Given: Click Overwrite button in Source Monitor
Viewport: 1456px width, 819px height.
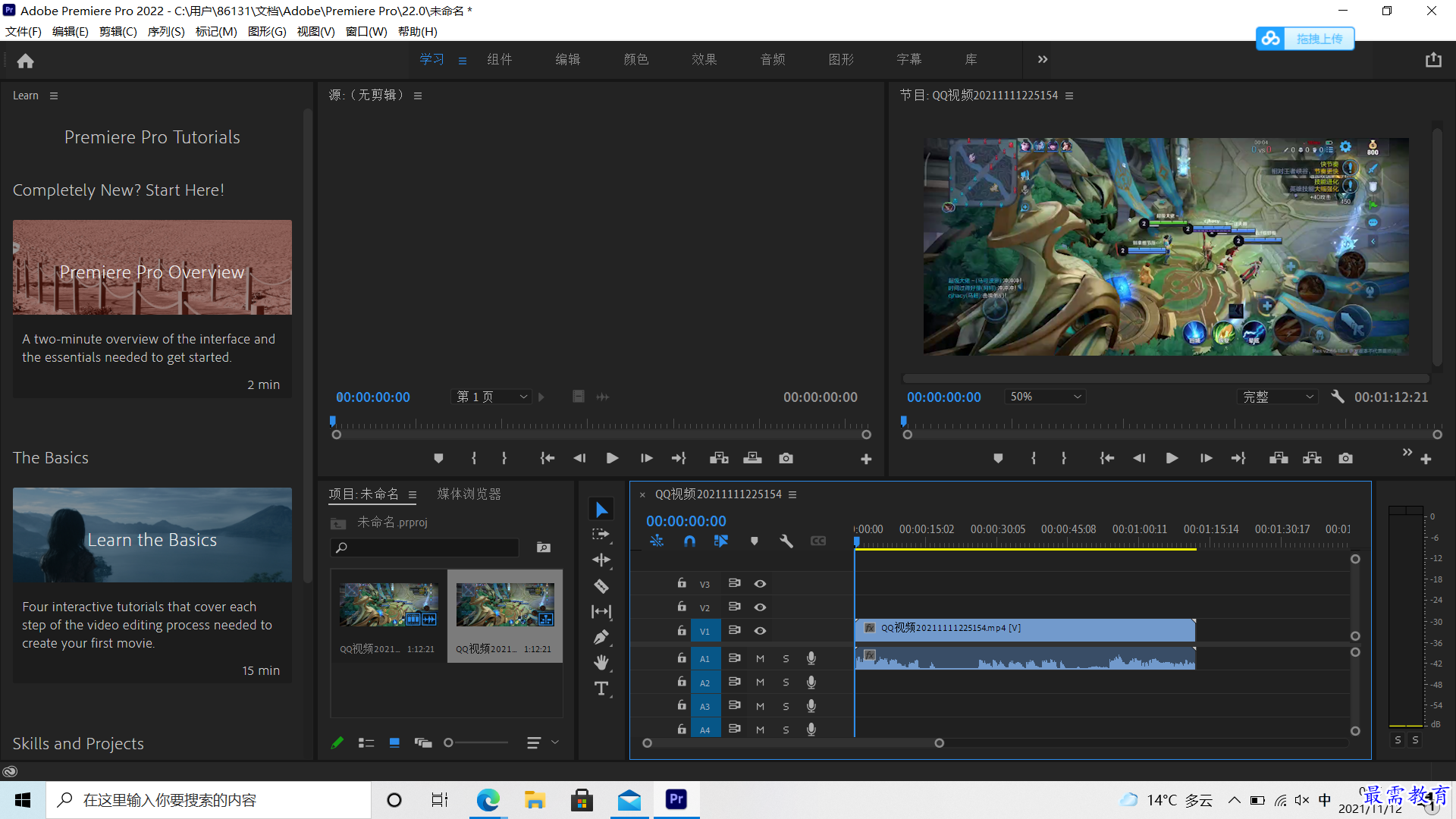Looking at the screenshot, I should (752, 458).
